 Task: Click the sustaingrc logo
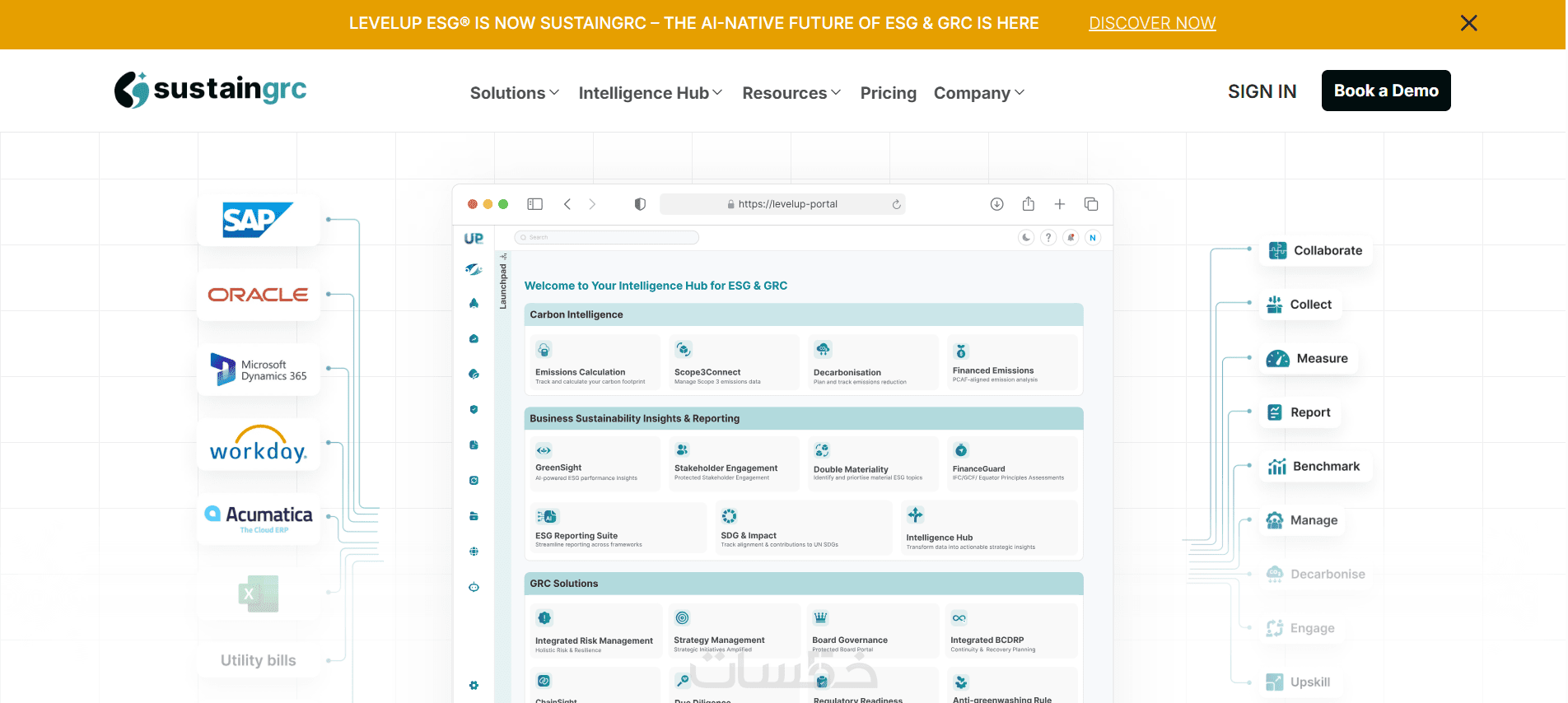211,90
